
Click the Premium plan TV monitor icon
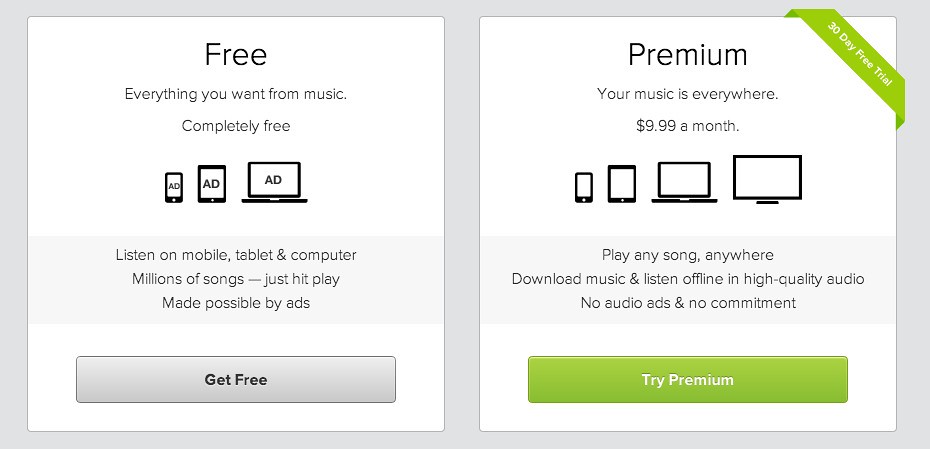coord(767,180)
